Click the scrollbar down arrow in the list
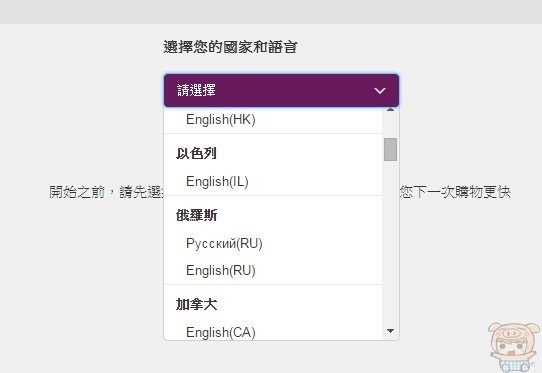Image resolution: width=542 pixels, height=373 pixels. [x=390, y=331]
